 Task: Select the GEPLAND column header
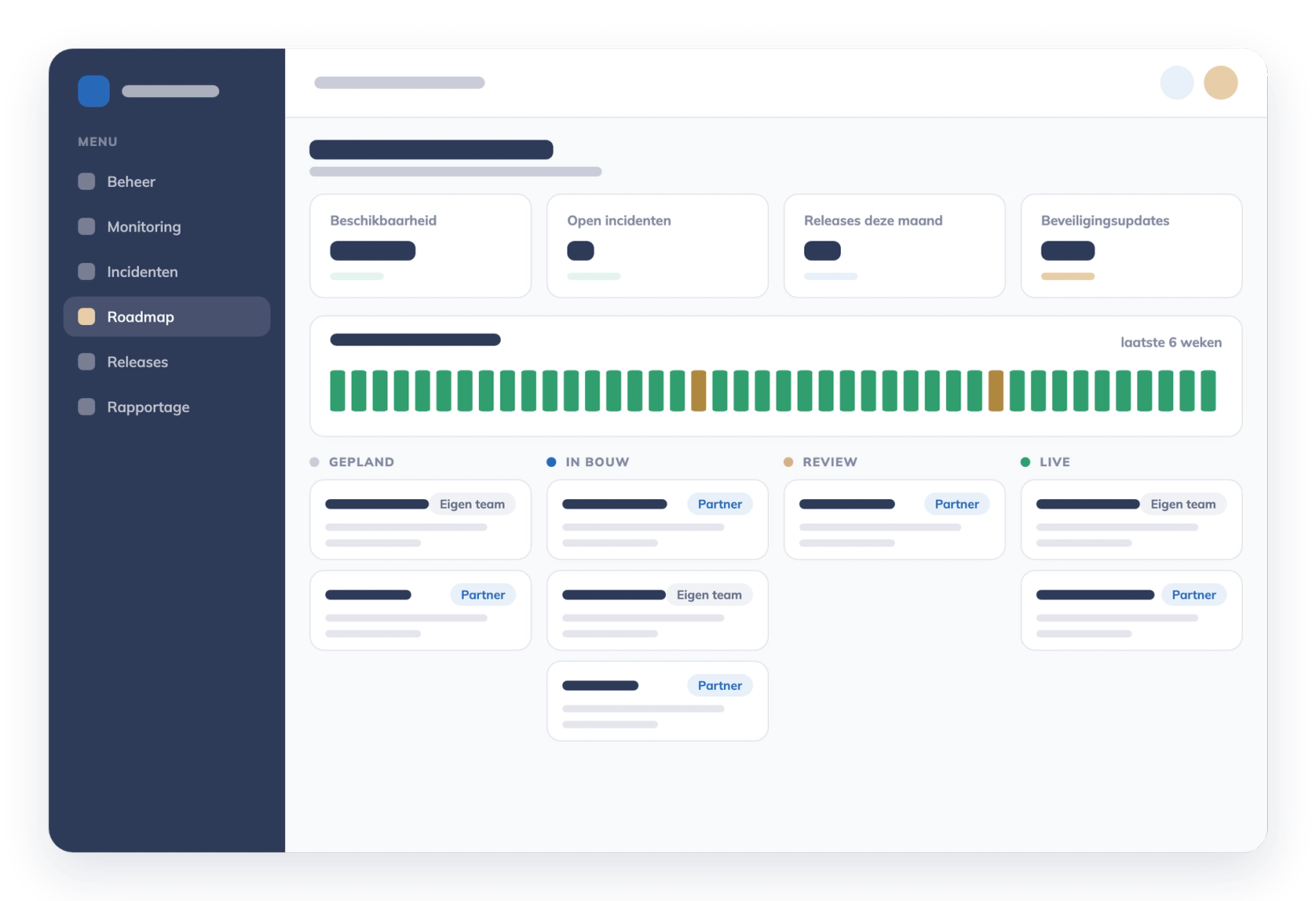(x=352, y=461)
